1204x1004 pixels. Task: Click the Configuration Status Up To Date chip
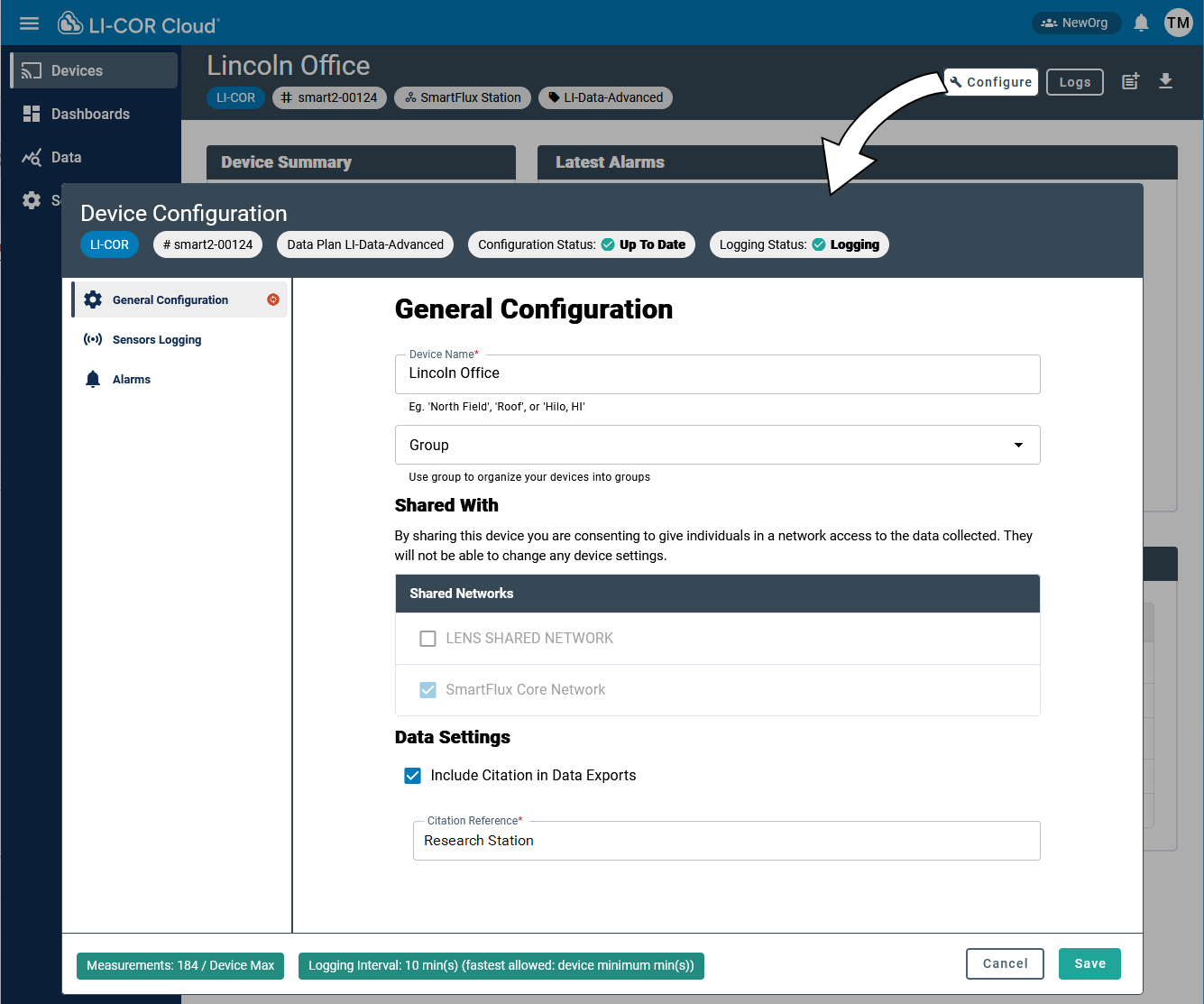pyautogui.click(x=582, y=244)
